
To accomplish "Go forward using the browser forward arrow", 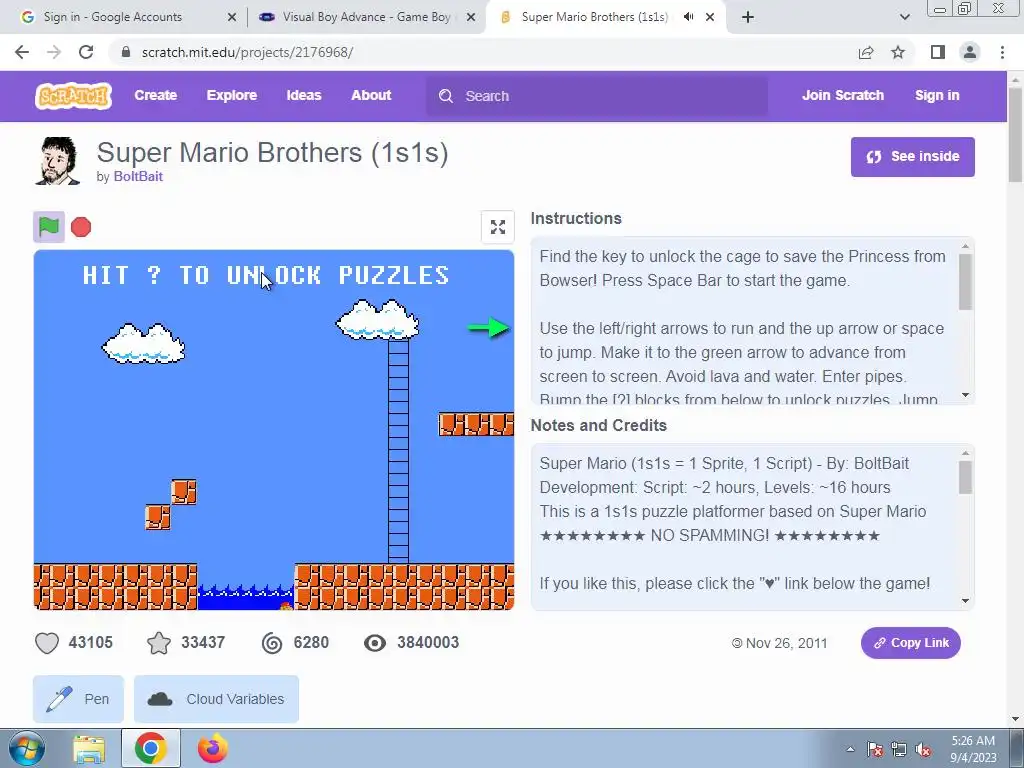I will 54,52.
